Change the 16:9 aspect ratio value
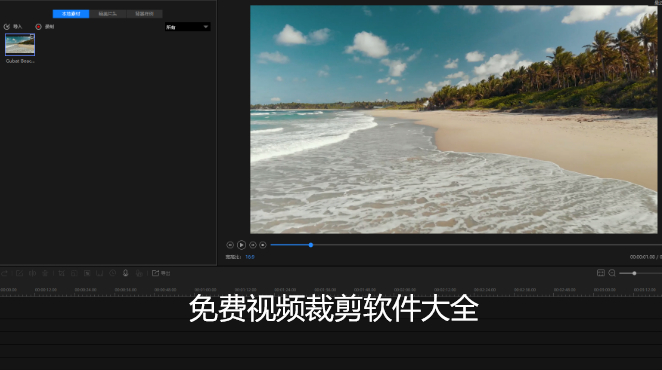662x370 pixels. (250, 257)
